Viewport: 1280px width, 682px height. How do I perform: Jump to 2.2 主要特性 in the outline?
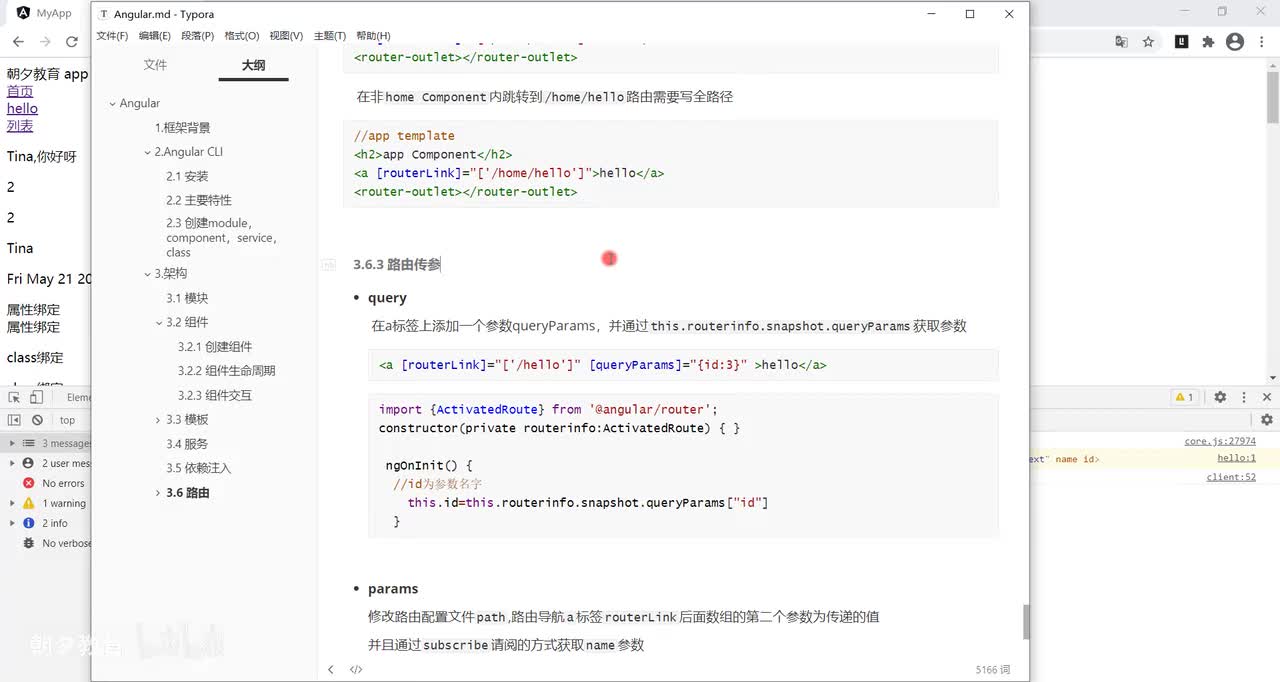198,200
